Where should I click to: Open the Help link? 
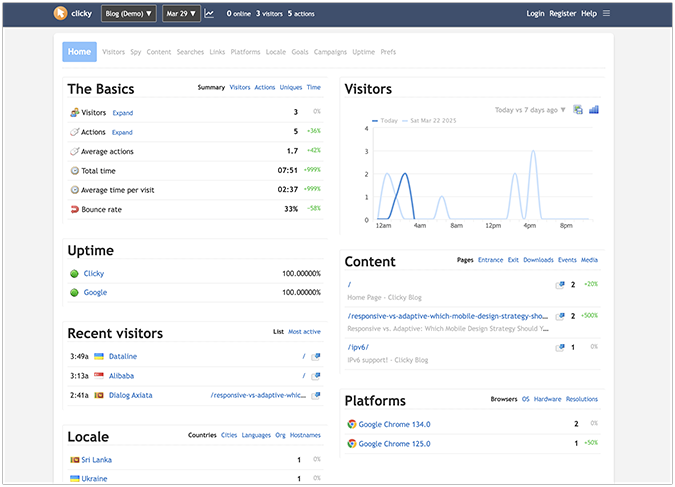pyautogui.click(x=589, y=13)
